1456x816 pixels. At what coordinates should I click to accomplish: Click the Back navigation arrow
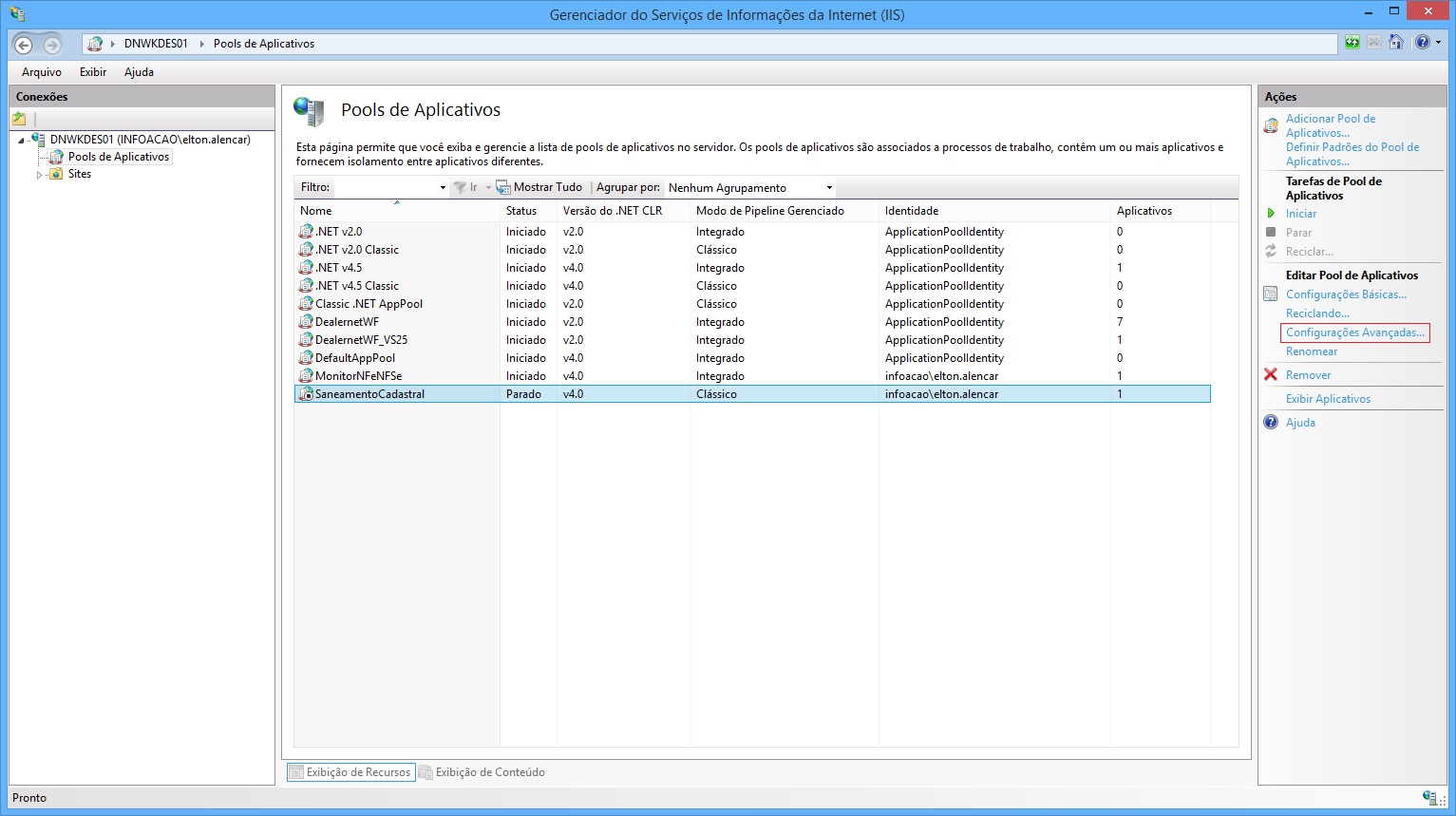pos(24,45)
